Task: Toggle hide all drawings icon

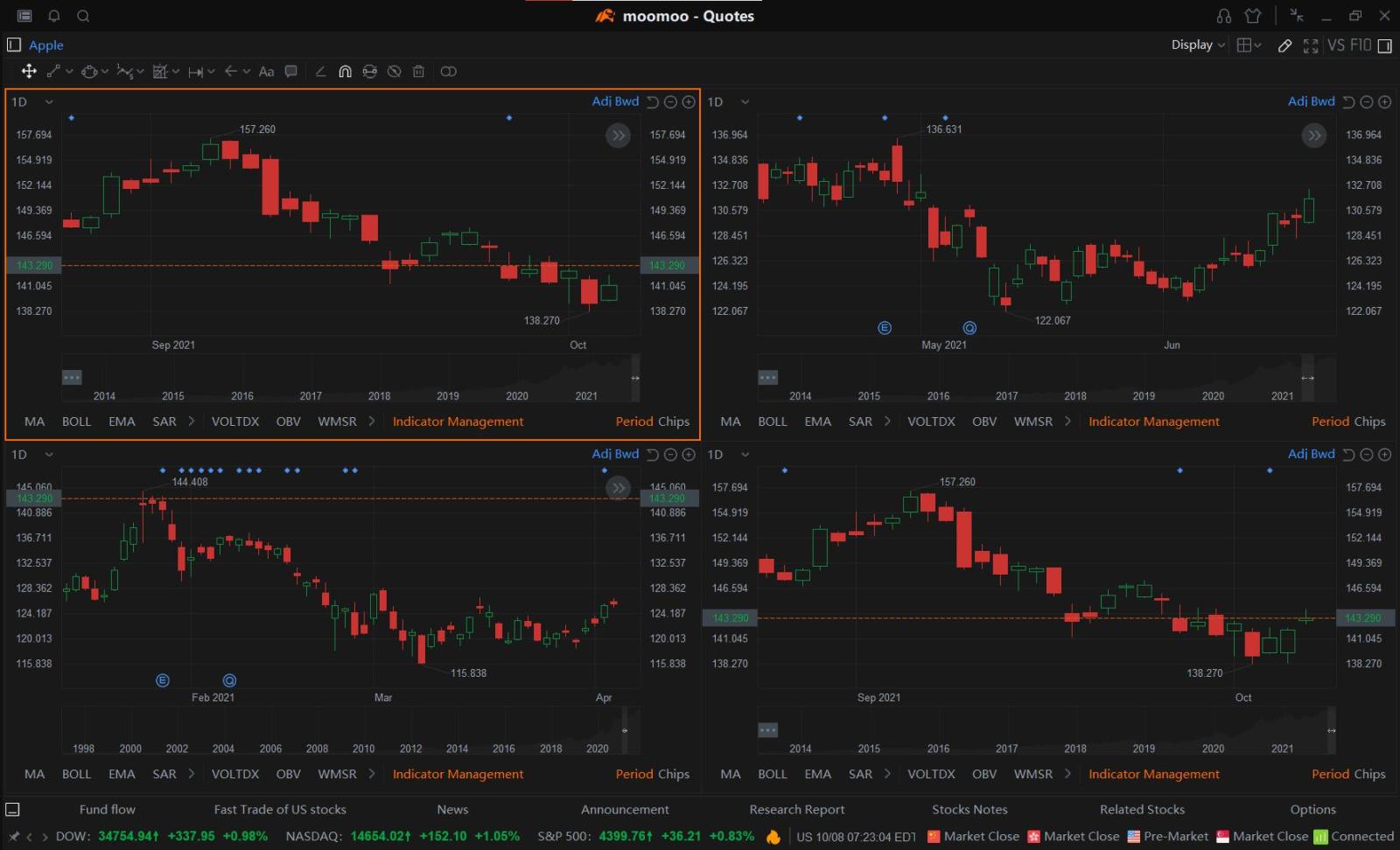Action: click(394, 72)
